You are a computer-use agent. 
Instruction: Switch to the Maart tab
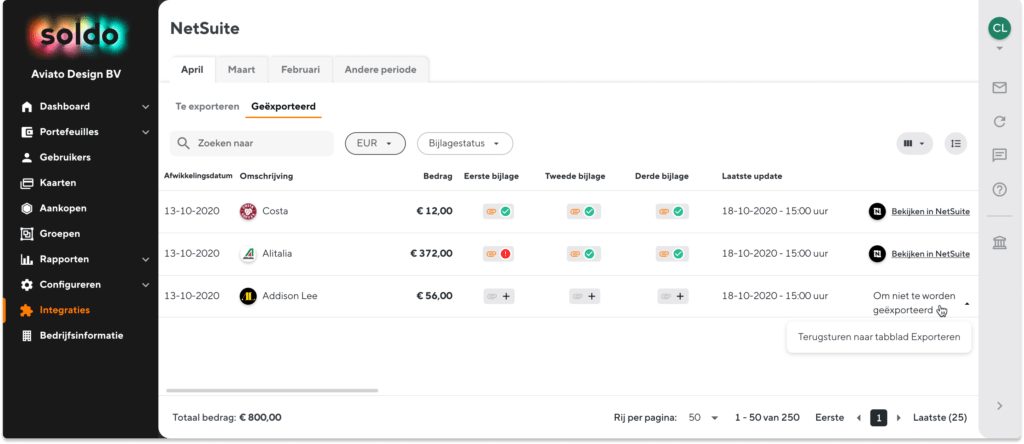242,69
